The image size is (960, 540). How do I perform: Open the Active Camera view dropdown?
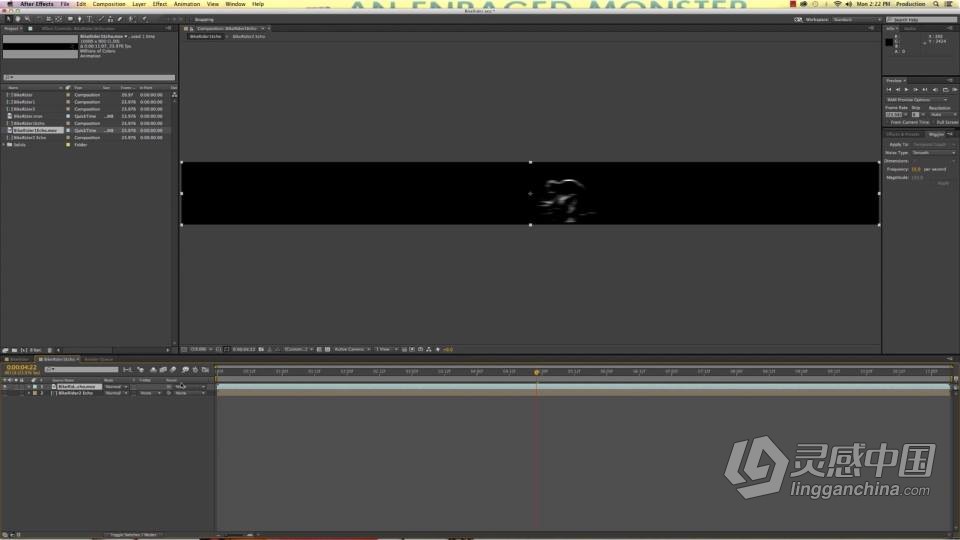pos(352,350)
